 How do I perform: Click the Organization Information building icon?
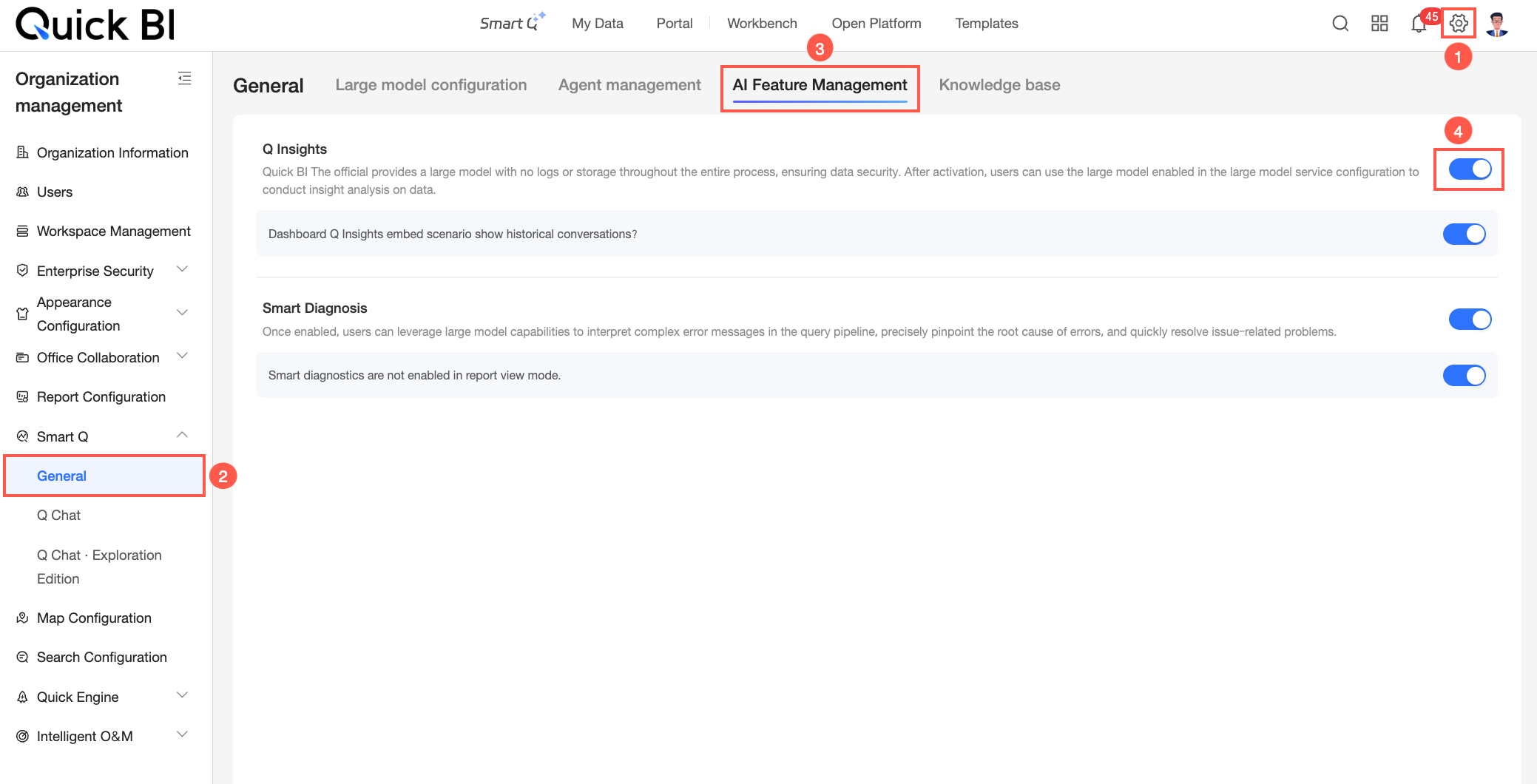click(23, 152)
